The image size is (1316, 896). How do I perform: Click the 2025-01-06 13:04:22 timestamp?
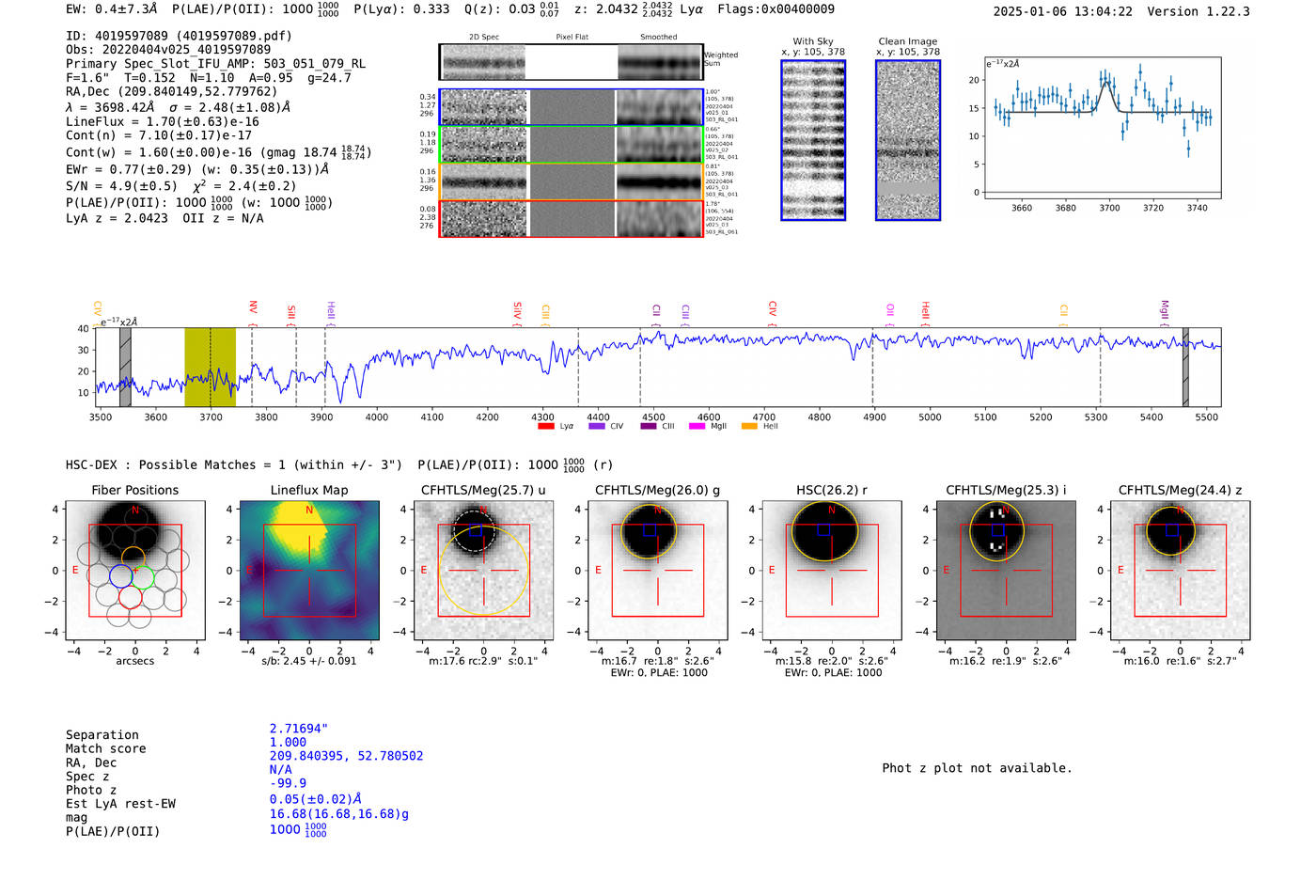[1063, 11]
